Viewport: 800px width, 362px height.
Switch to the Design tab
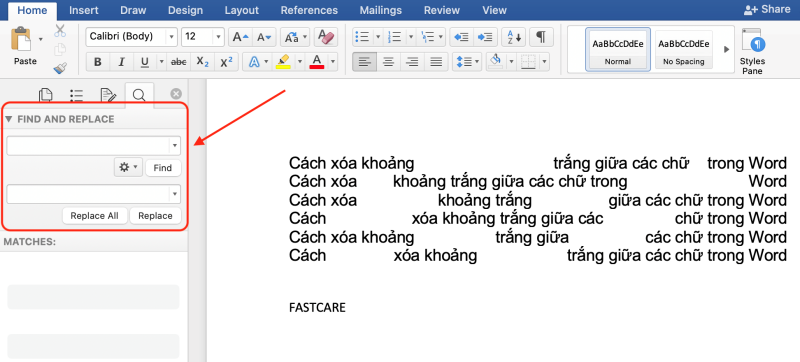185,10
